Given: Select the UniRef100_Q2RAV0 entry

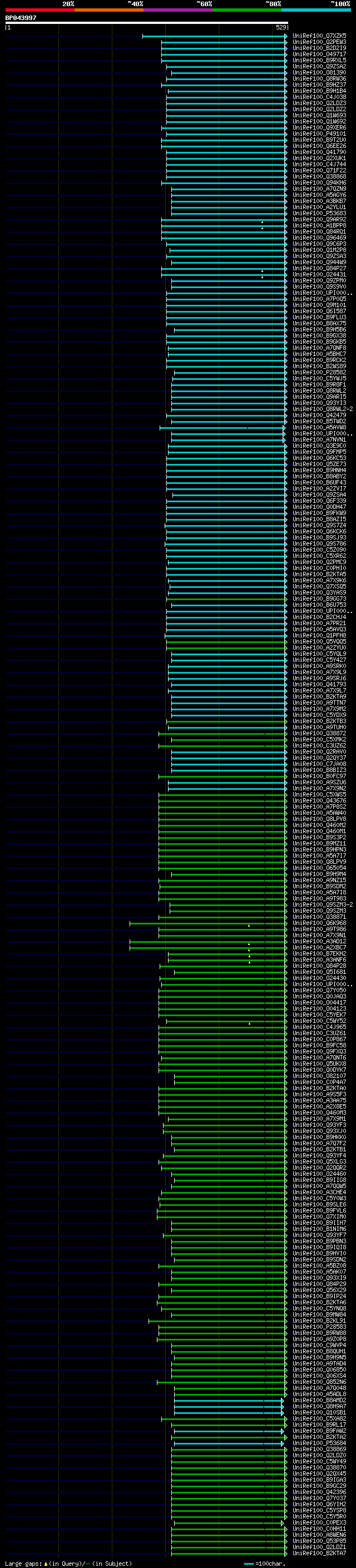Looking at the screenshot, I should click(x=319, y=752).
